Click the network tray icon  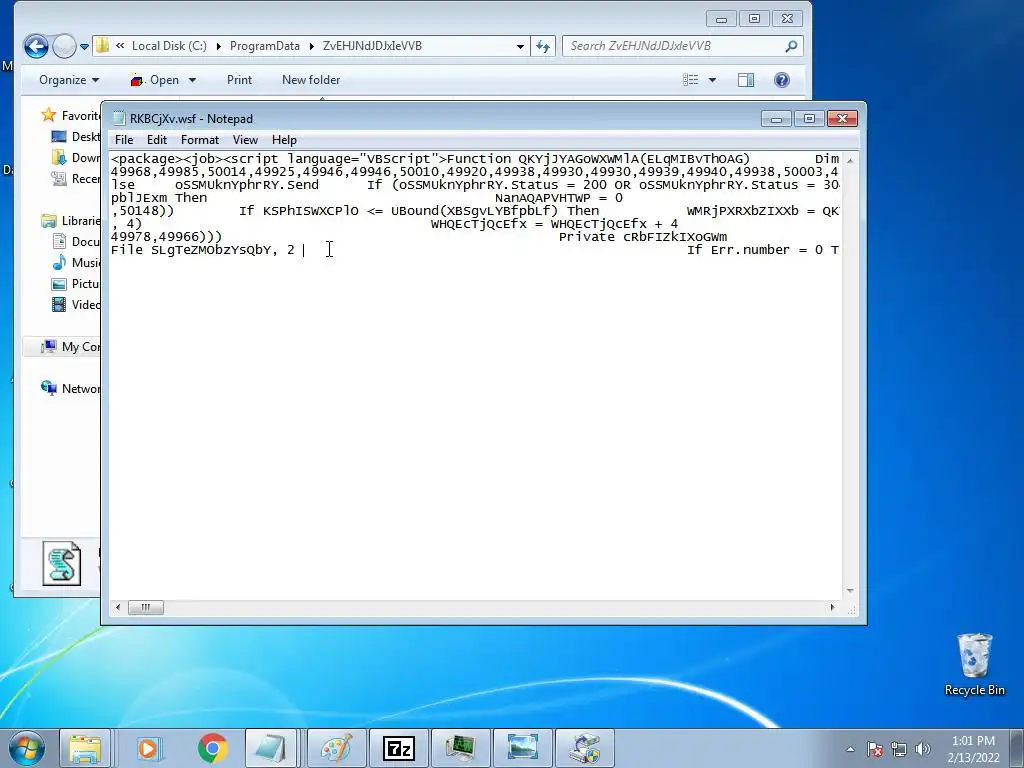899,749
